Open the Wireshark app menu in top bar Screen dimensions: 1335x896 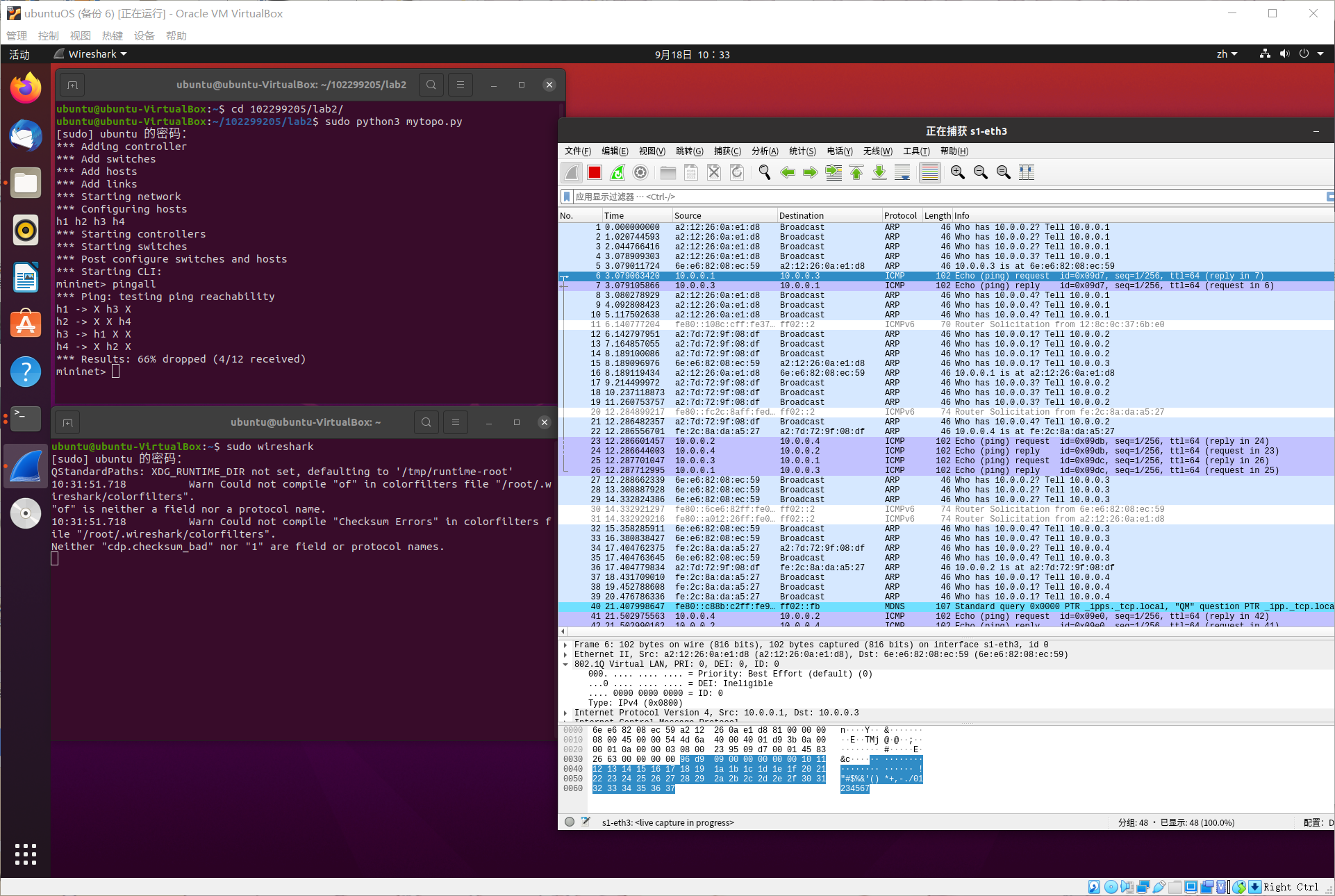pos(91,54)
